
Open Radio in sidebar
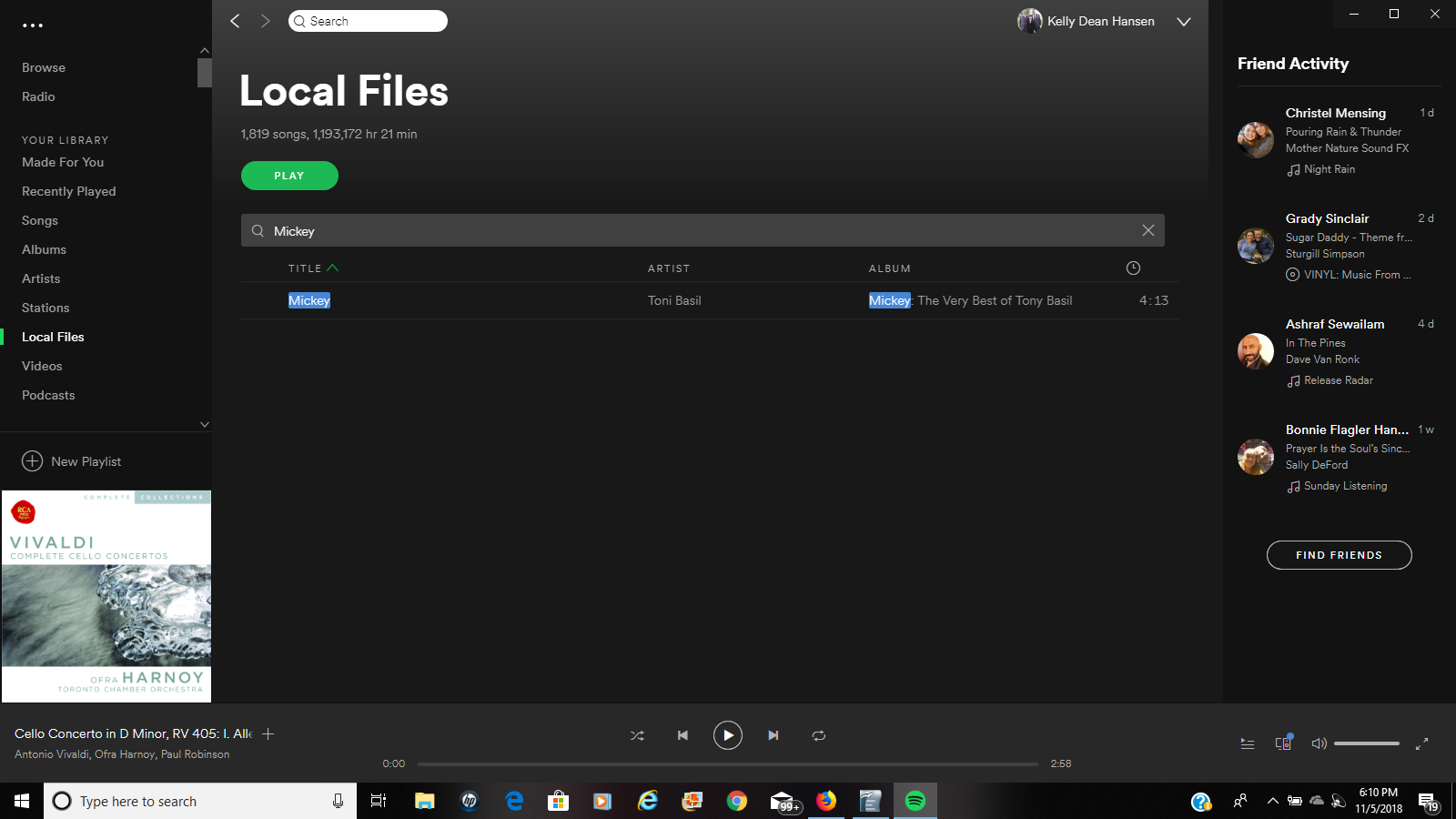click(38, 96)
